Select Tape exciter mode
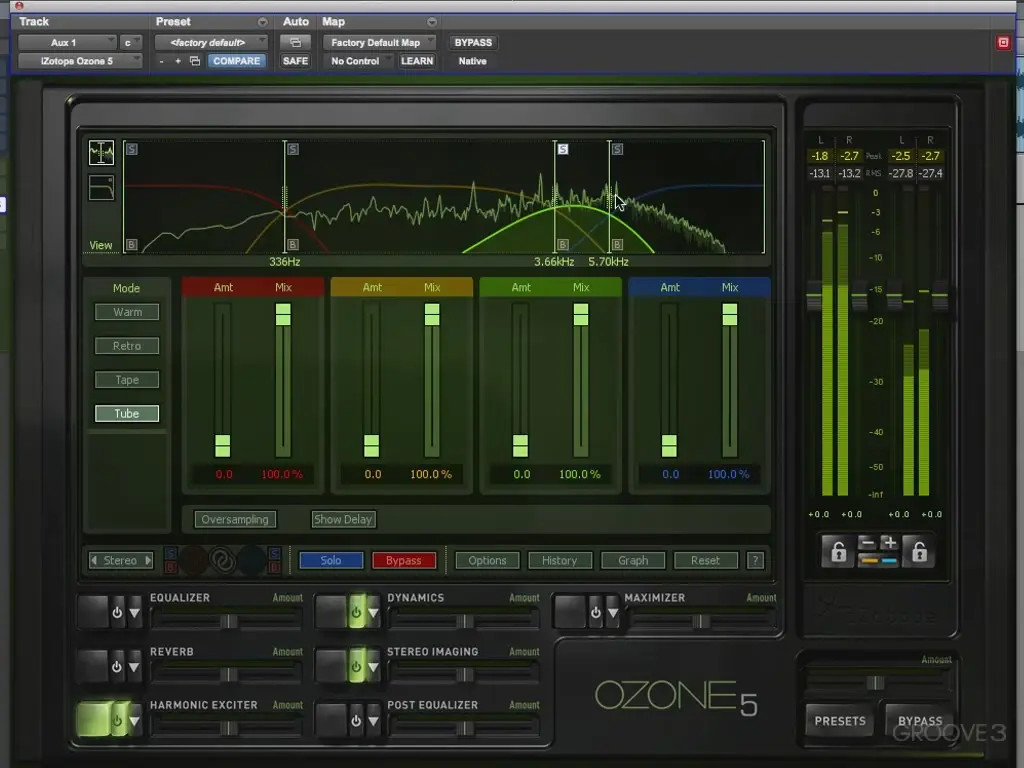 pos(127,380)
